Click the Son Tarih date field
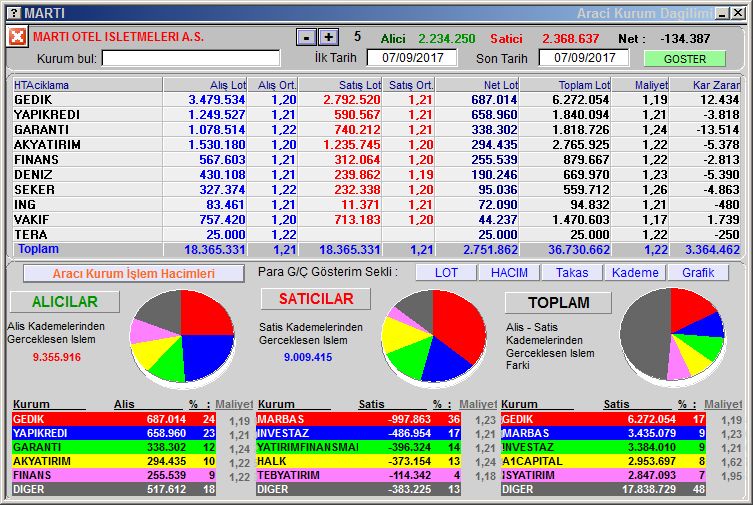The image size is (753, 505). (584, 58)
